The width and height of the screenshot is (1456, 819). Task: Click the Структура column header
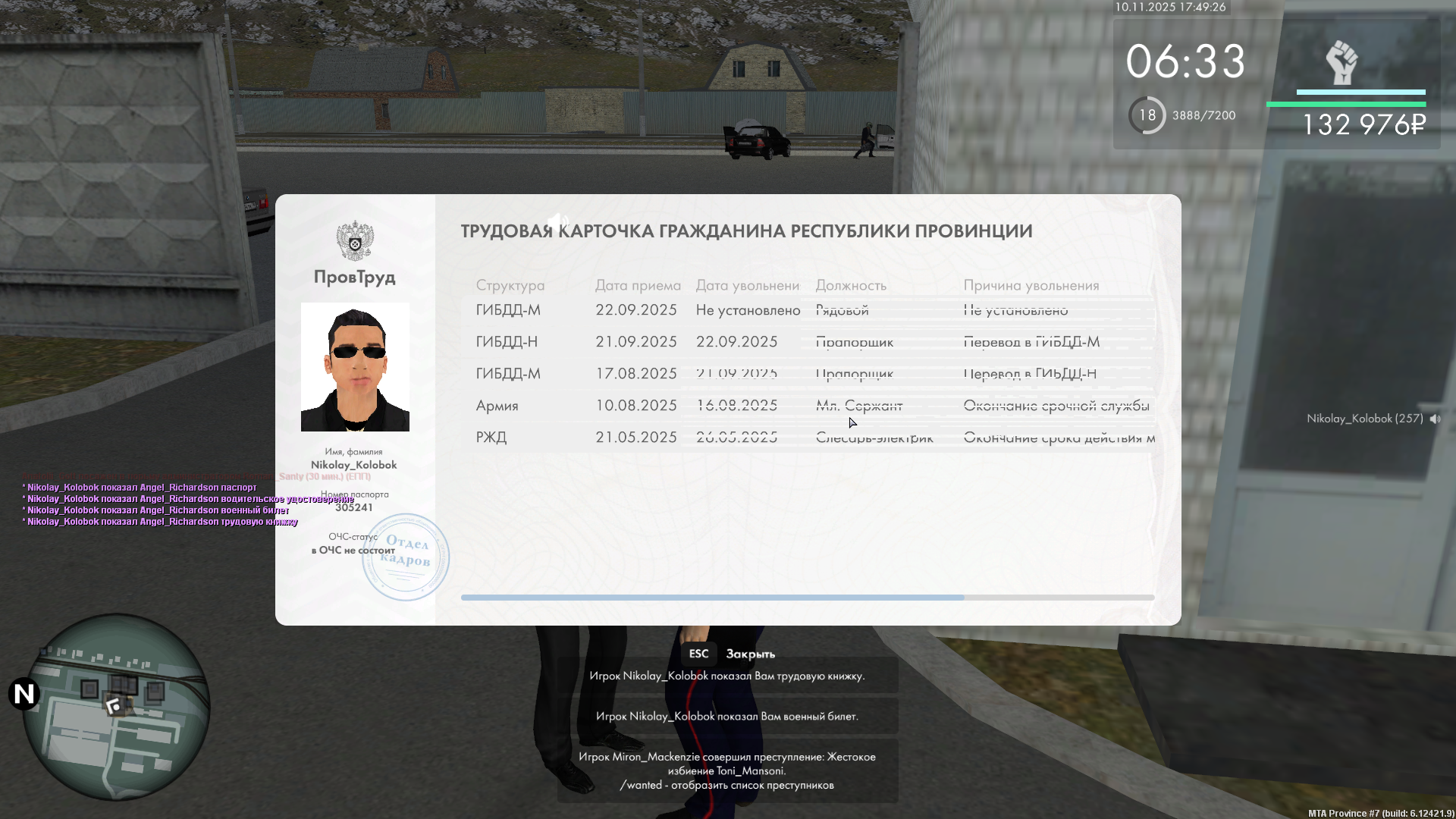click(510, 285)
